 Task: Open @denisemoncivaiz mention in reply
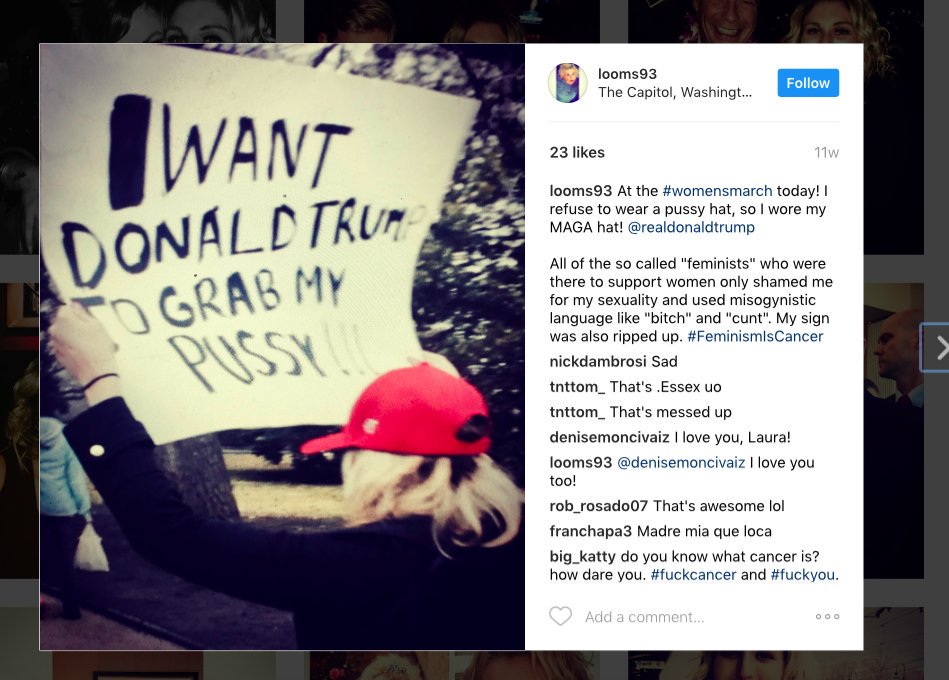(681, 463)
